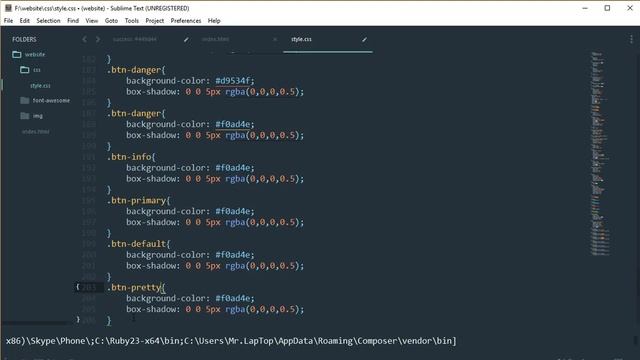Open the Help menu

pyautogui.click(x=214, y=21)
